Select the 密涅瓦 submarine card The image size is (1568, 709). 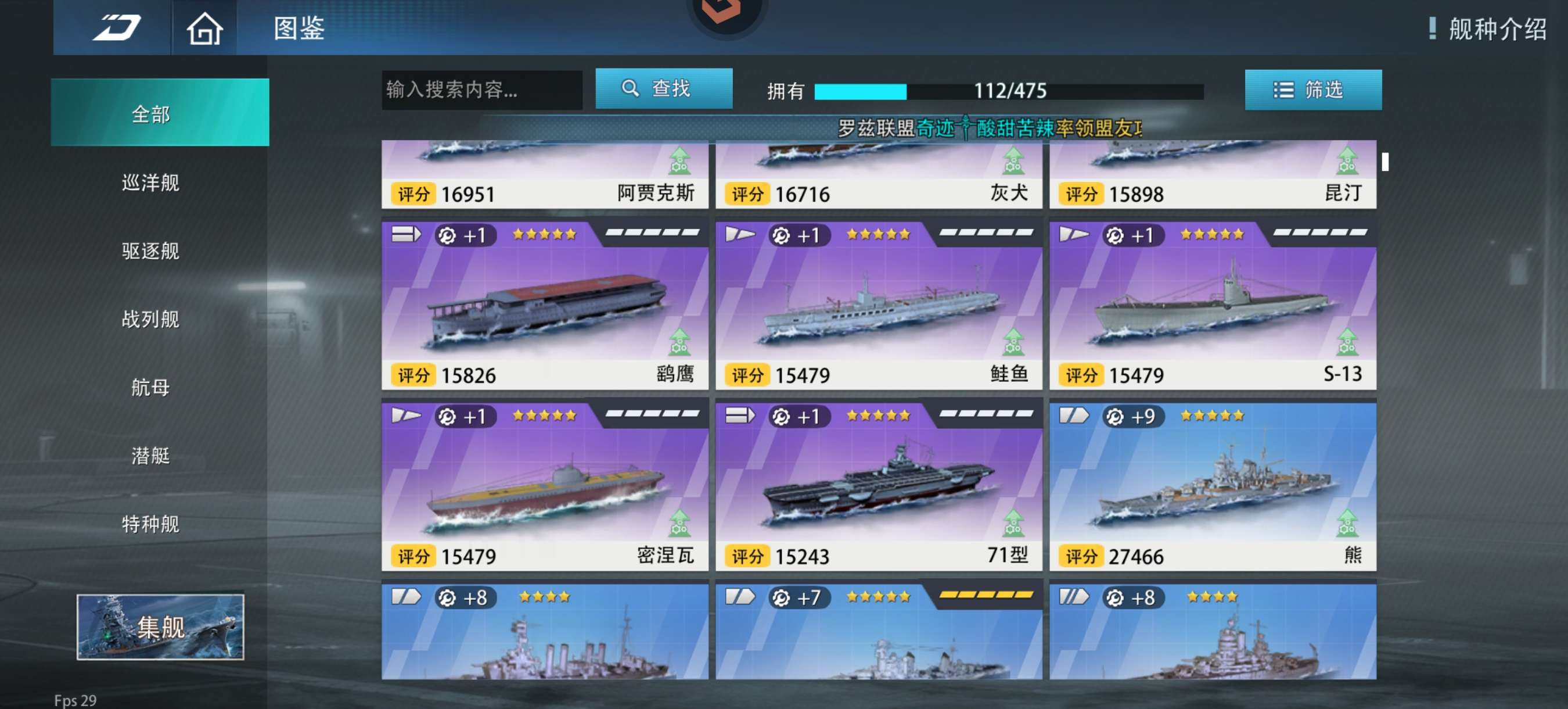tap(545, 485)
